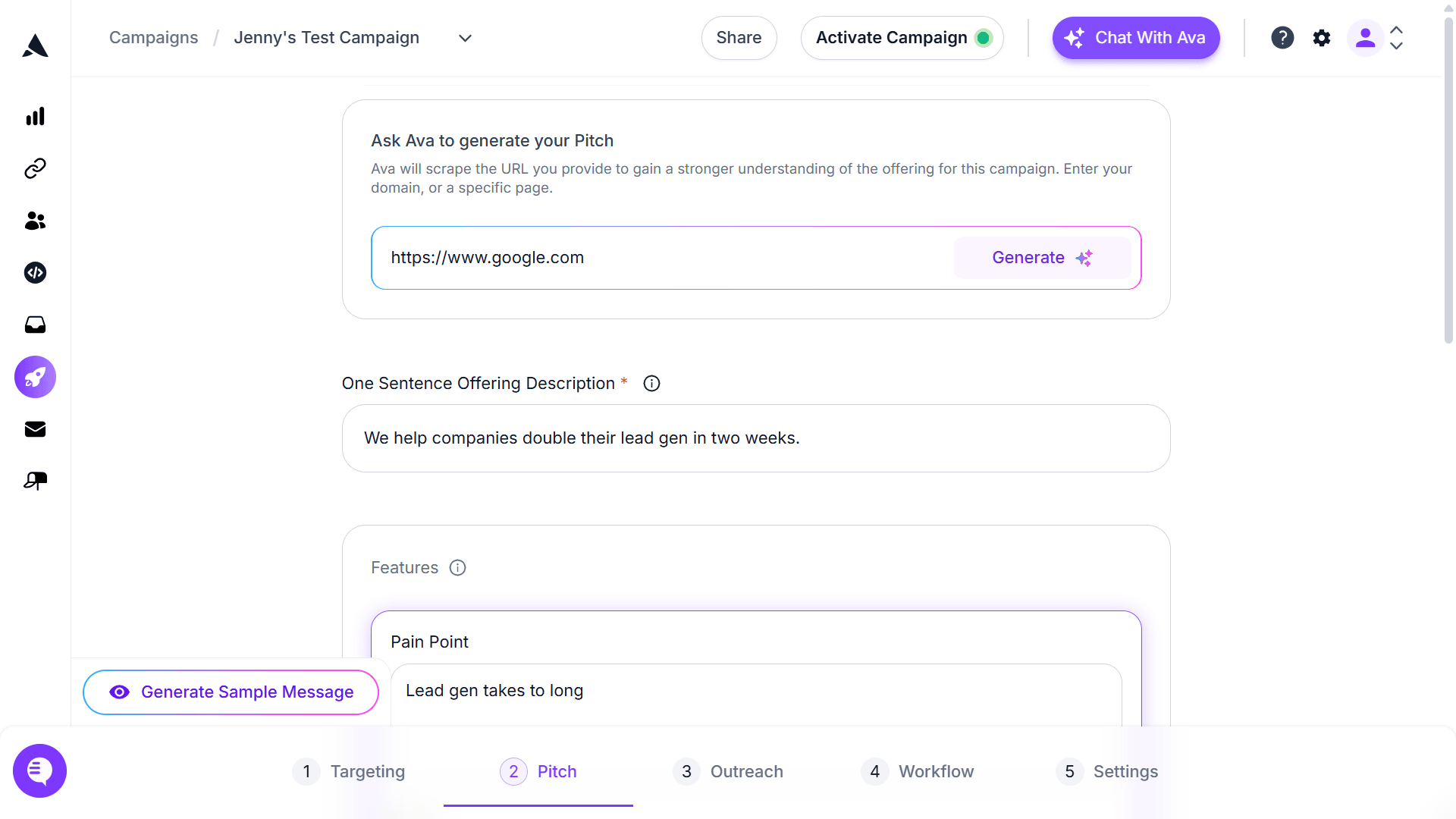Select the rocket campaigns icon

tap(35, 377)
